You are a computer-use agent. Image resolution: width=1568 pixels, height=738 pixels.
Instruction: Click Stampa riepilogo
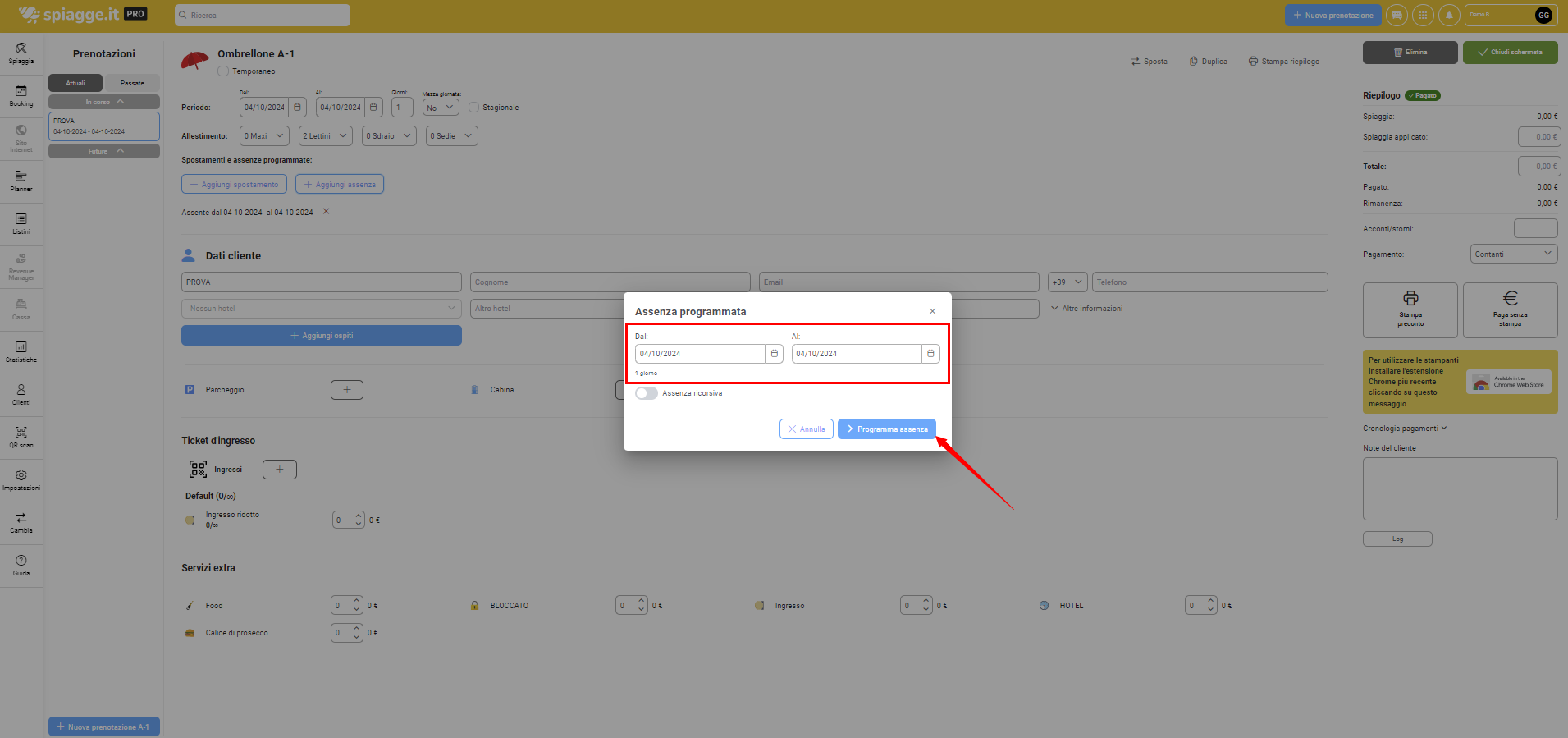(1284, 62)
